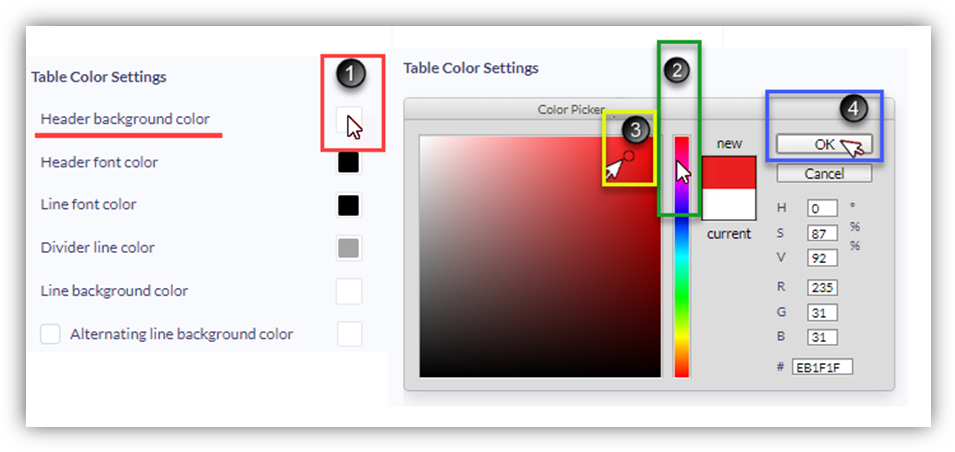
Task: Click the B blue value field
Action: pyautogui.click(x=822, y=337)
